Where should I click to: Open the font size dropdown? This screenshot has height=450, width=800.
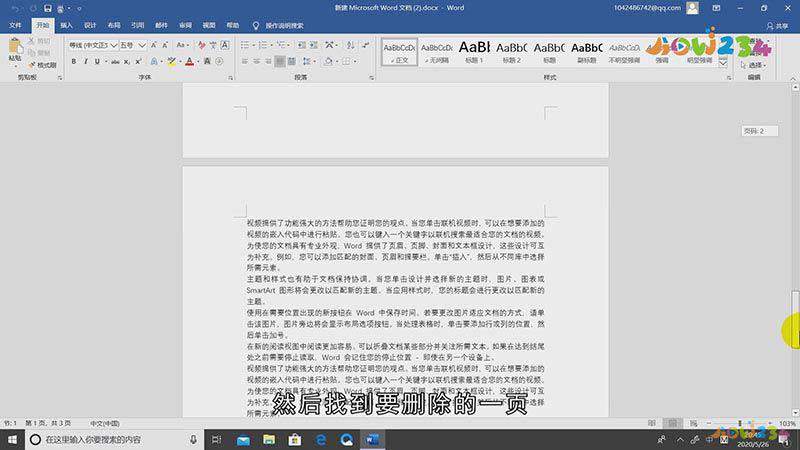click(x=142, y=45)
